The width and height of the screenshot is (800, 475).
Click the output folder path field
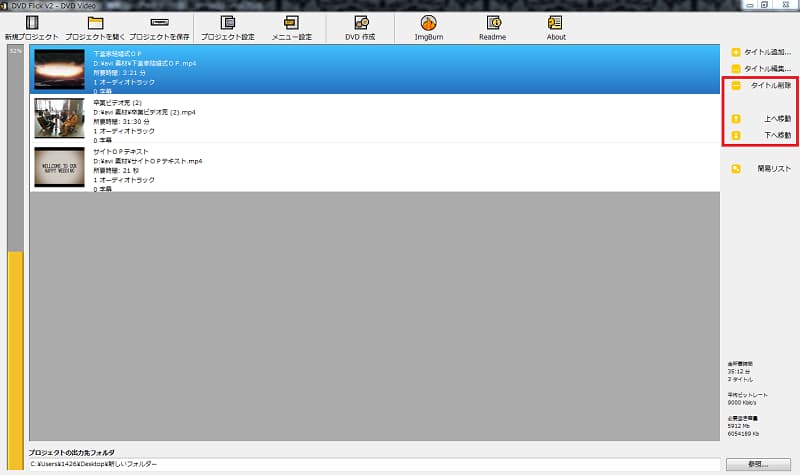[374, 464]
